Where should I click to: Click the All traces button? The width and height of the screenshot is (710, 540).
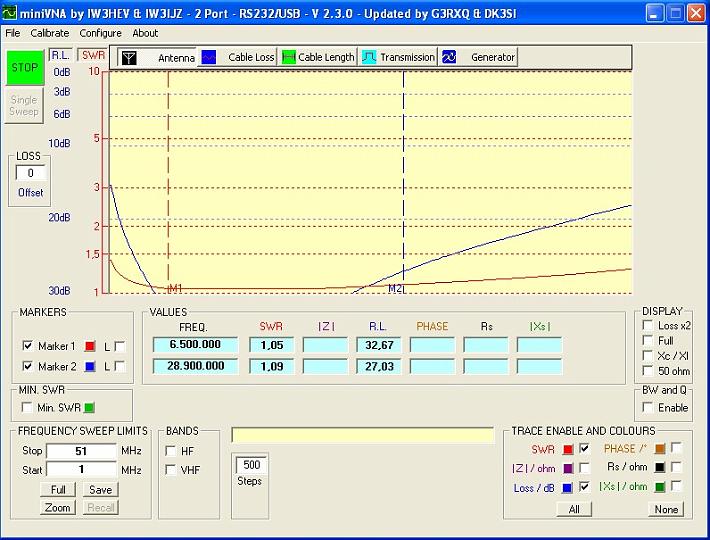coord(574,509)
